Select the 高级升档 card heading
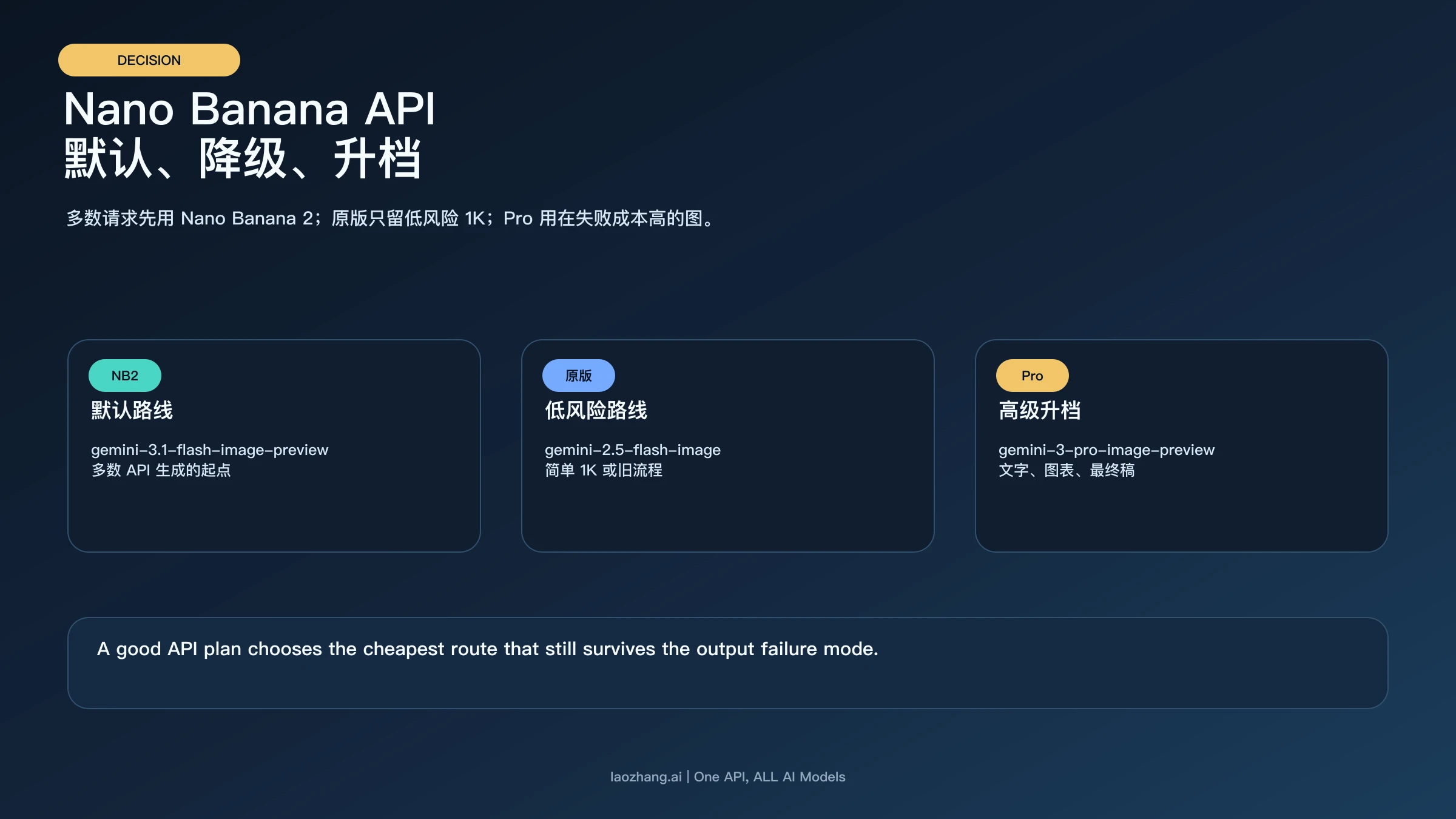This screenshot has width=1456, height=819. point(1040,410)
